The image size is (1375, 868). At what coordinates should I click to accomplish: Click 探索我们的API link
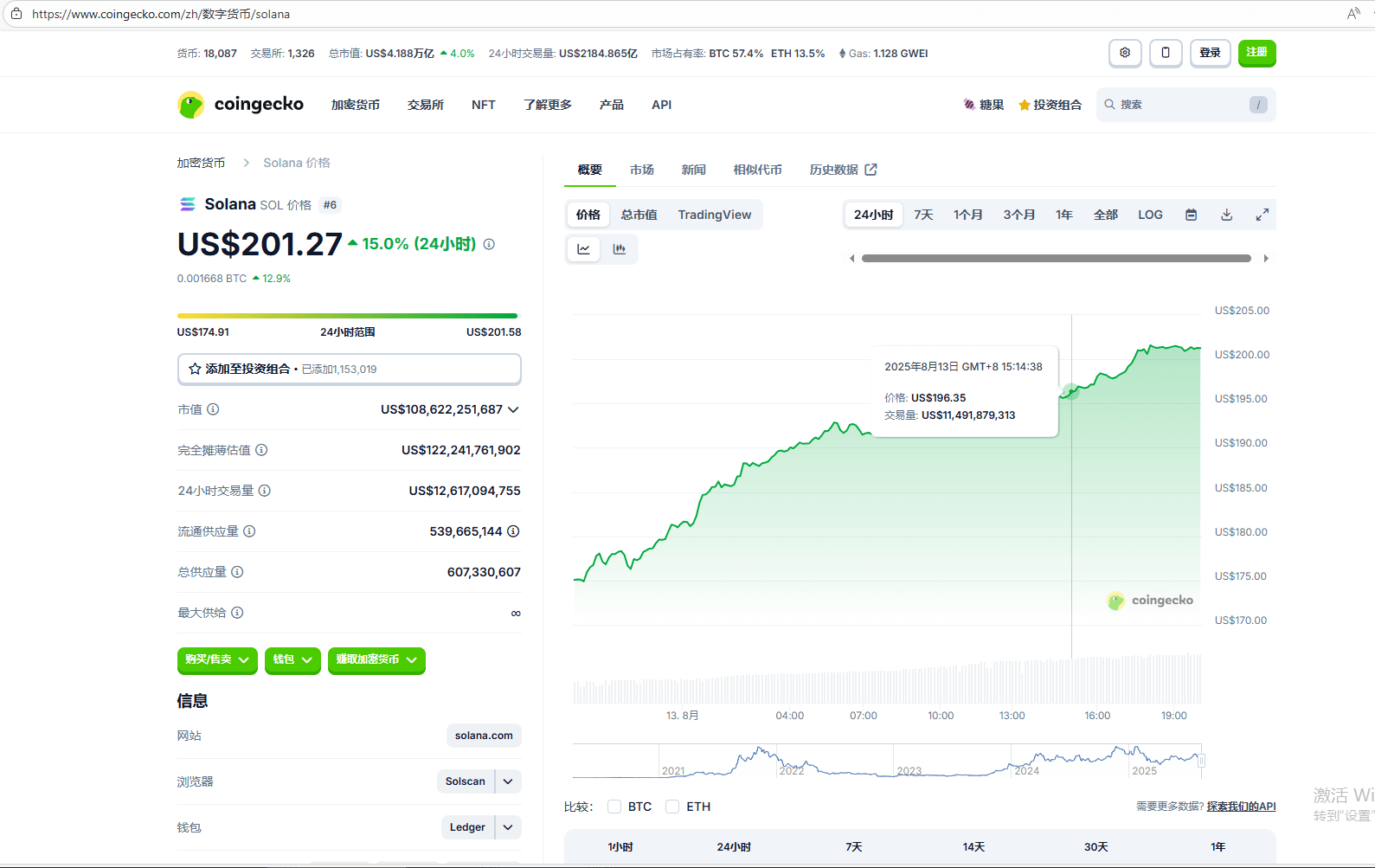pos(1242,807)
